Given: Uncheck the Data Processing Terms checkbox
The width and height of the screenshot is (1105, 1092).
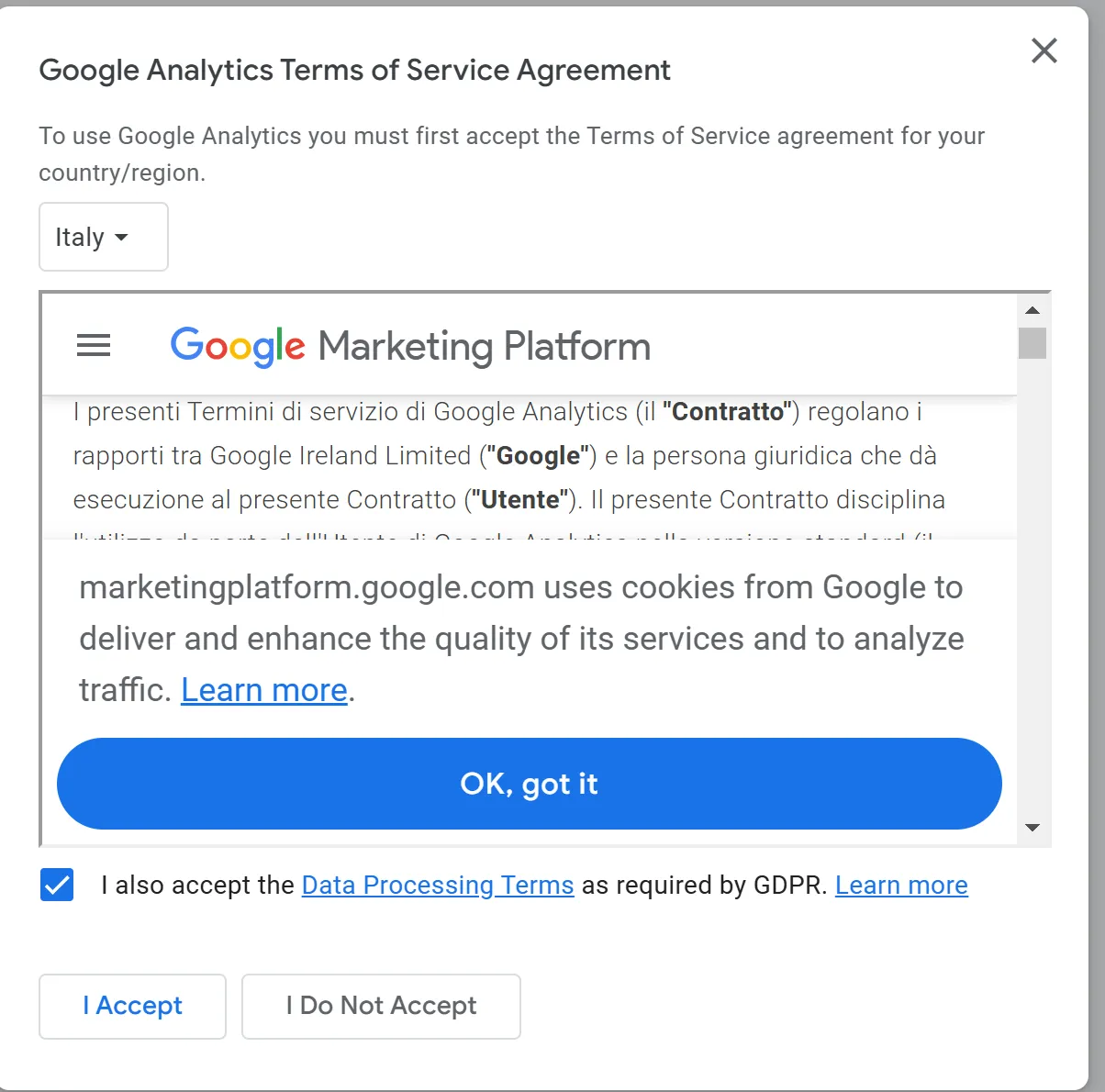Looking at the screenshot, I should click(x=57, y=885).
